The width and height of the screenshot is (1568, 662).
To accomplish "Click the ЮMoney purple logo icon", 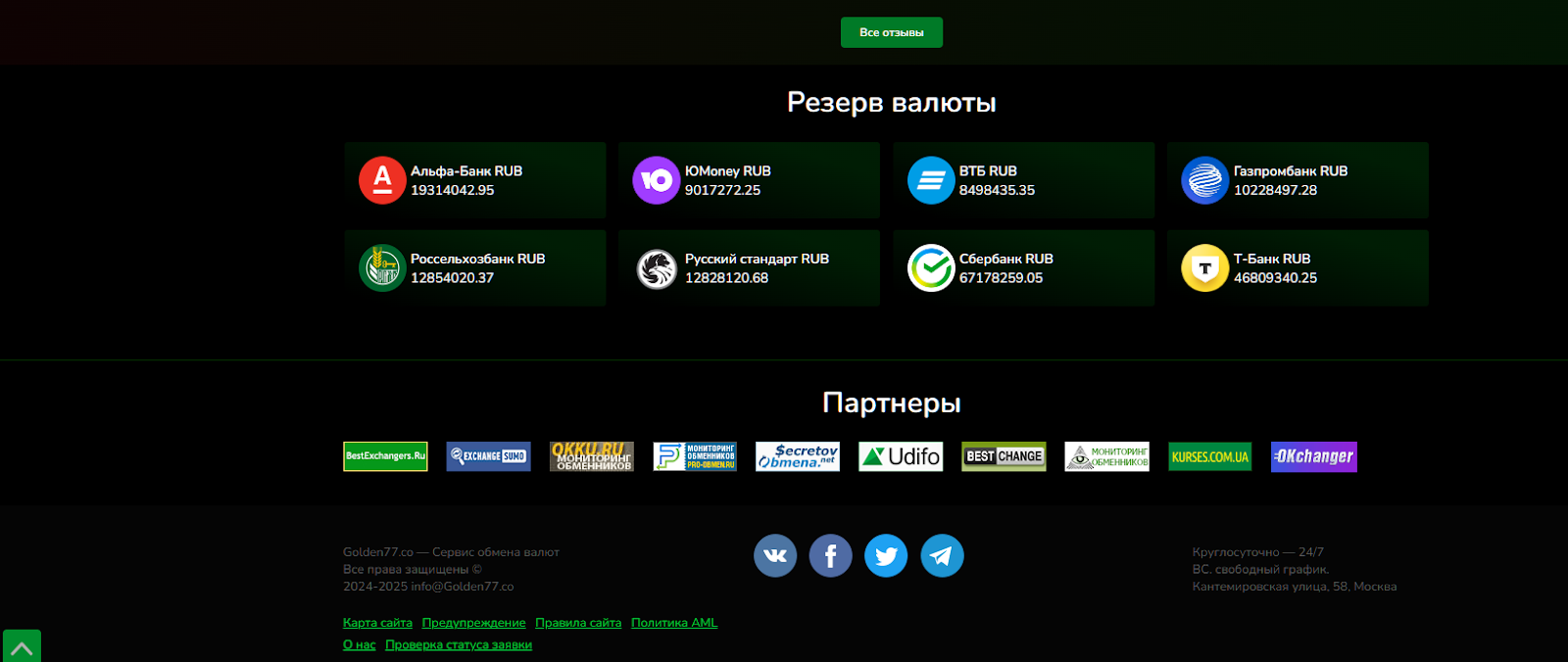I will pyautogui.click(x=657, y=180).
